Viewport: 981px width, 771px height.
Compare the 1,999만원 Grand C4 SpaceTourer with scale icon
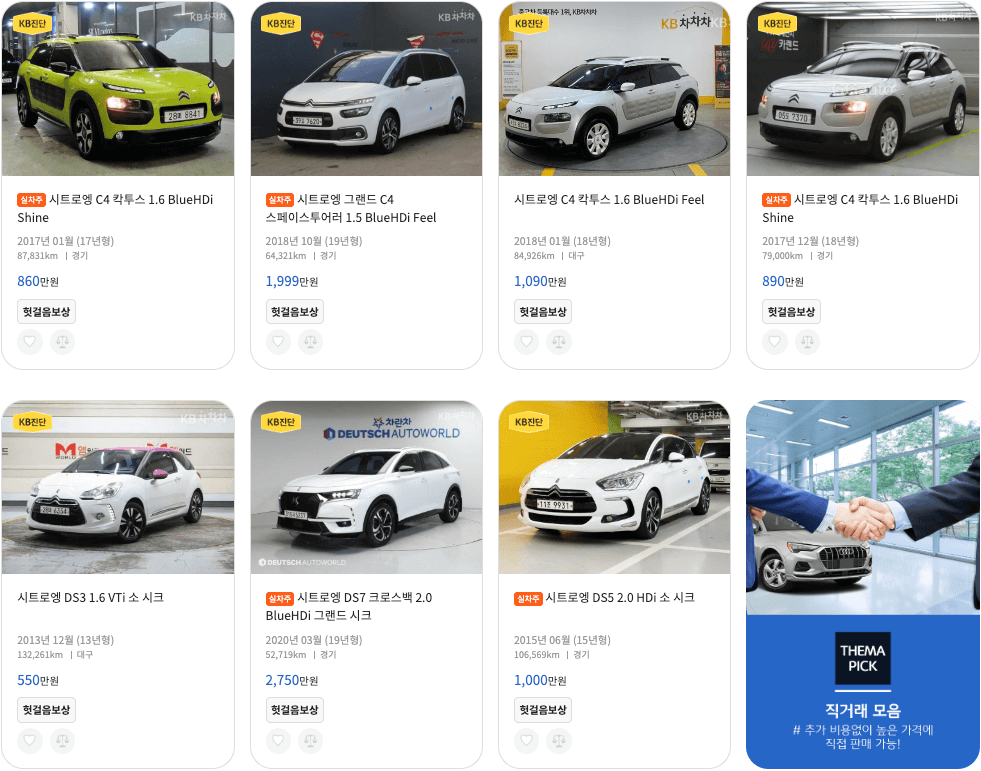(310, 342)
